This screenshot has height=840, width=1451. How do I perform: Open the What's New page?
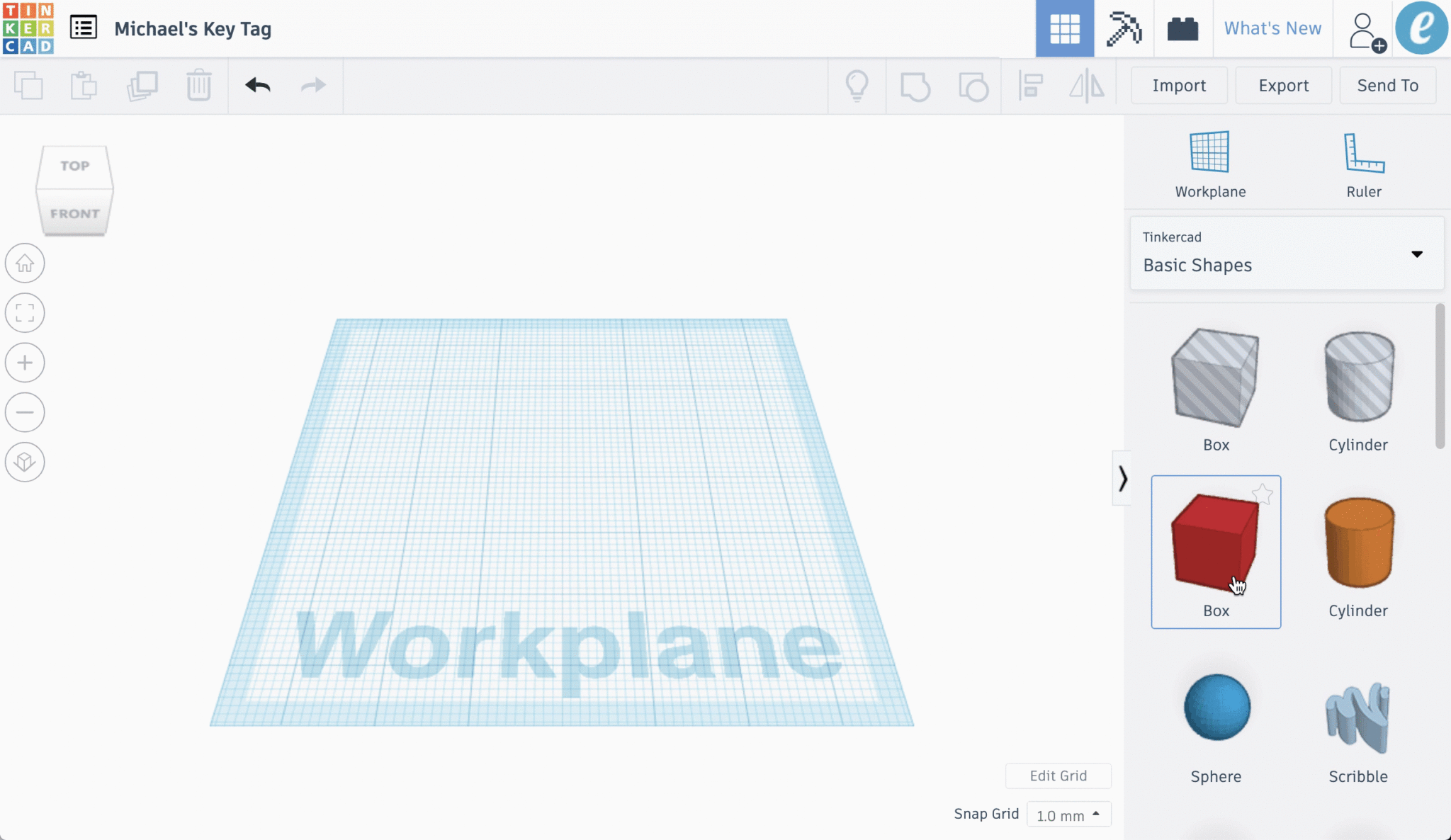click(1274, 28)
